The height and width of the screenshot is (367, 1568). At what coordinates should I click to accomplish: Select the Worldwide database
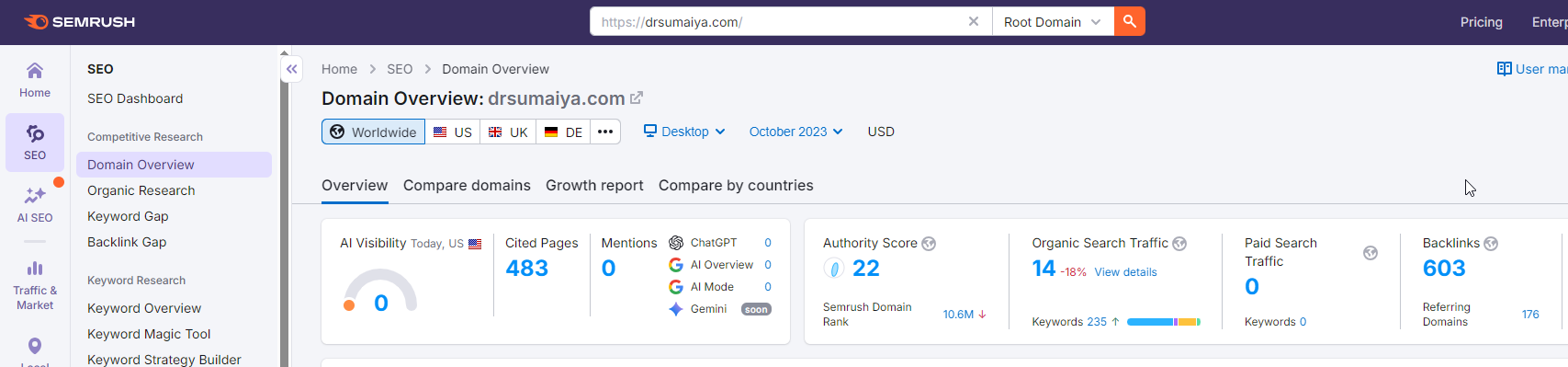(x=373, y=132)
